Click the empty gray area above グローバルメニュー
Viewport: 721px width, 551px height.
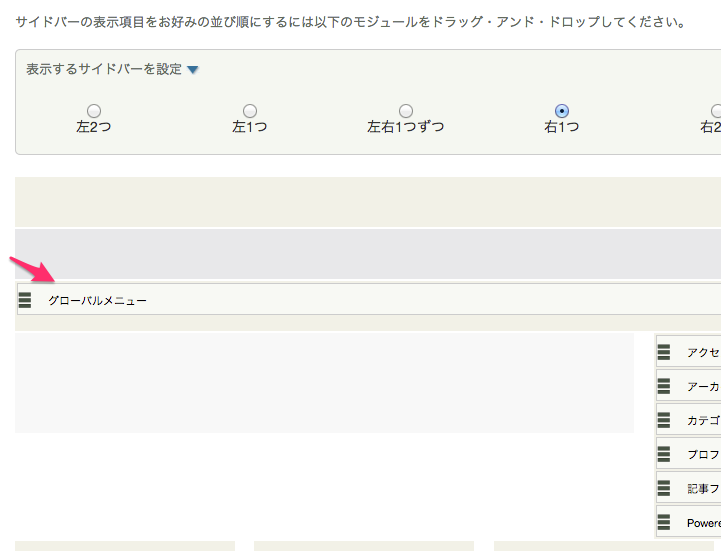368,254
